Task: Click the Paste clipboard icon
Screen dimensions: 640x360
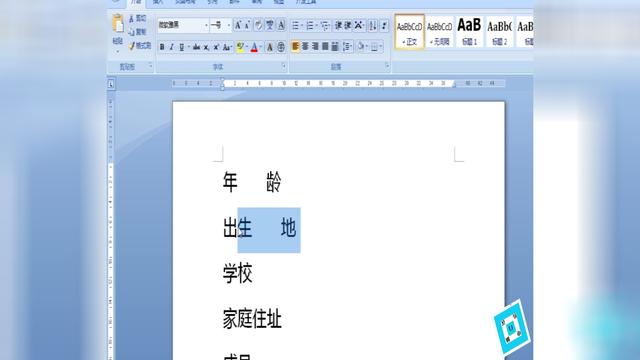Action: 118,24
